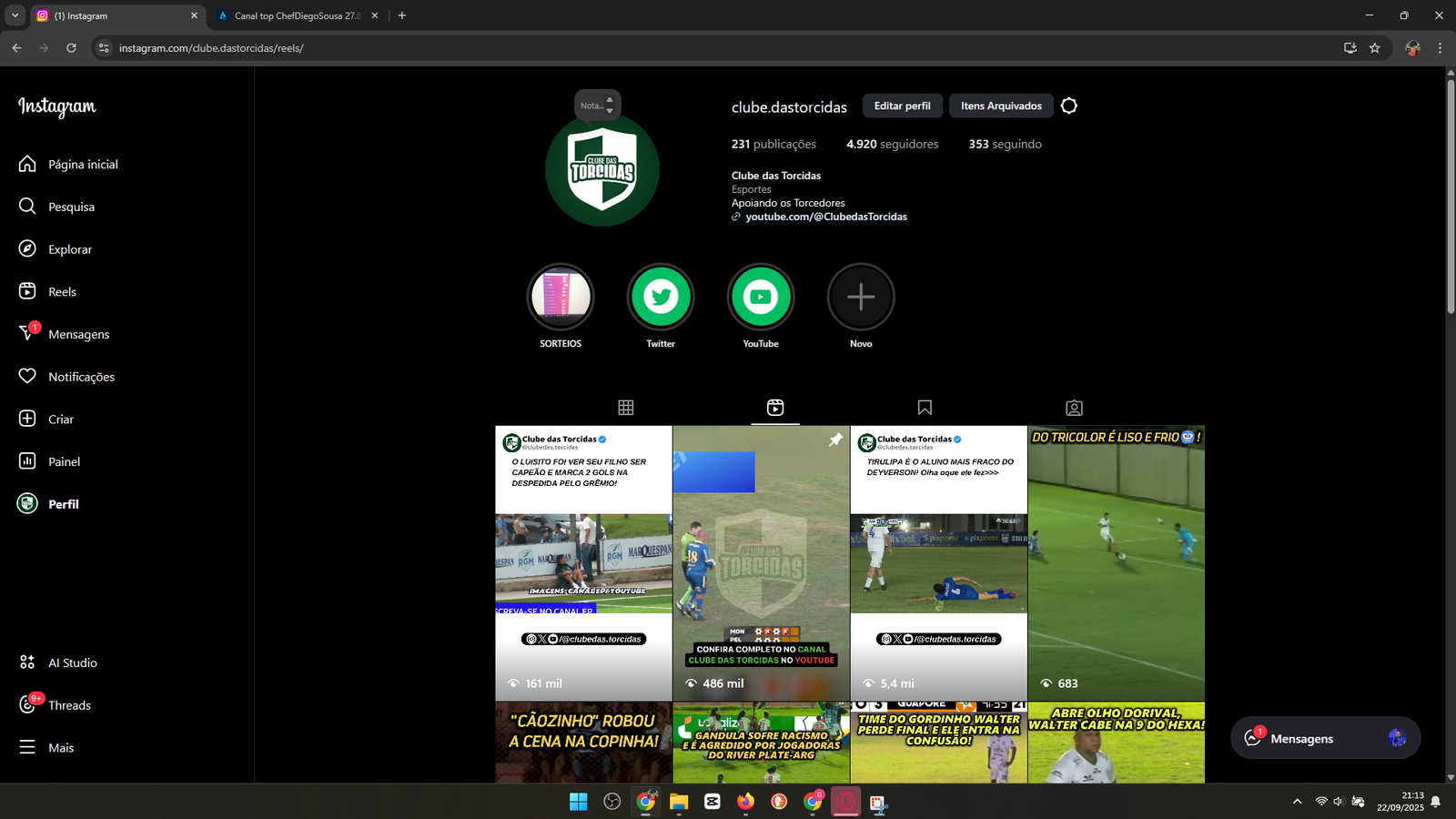This screenshot has height=819, width=1456.
Task: Open the Windows notification bell
Action: click(1436, 802)
